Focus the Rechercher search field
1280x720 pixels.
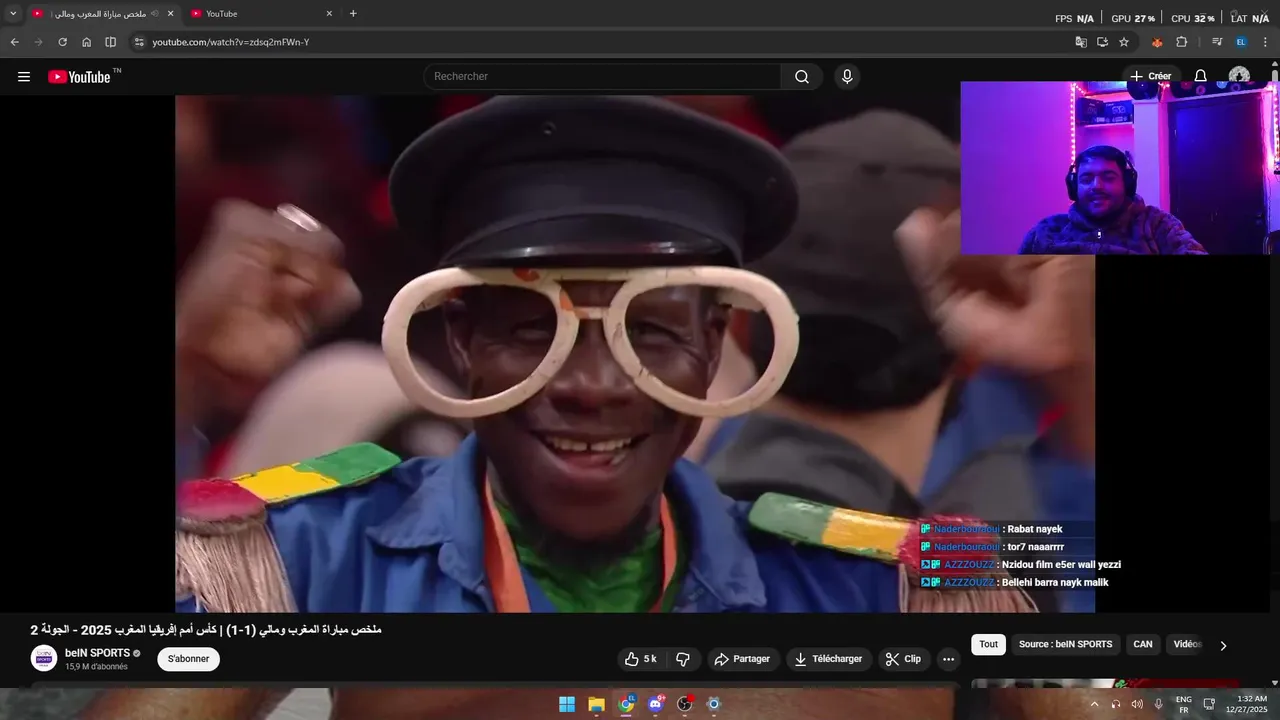[x=603, y=77]
